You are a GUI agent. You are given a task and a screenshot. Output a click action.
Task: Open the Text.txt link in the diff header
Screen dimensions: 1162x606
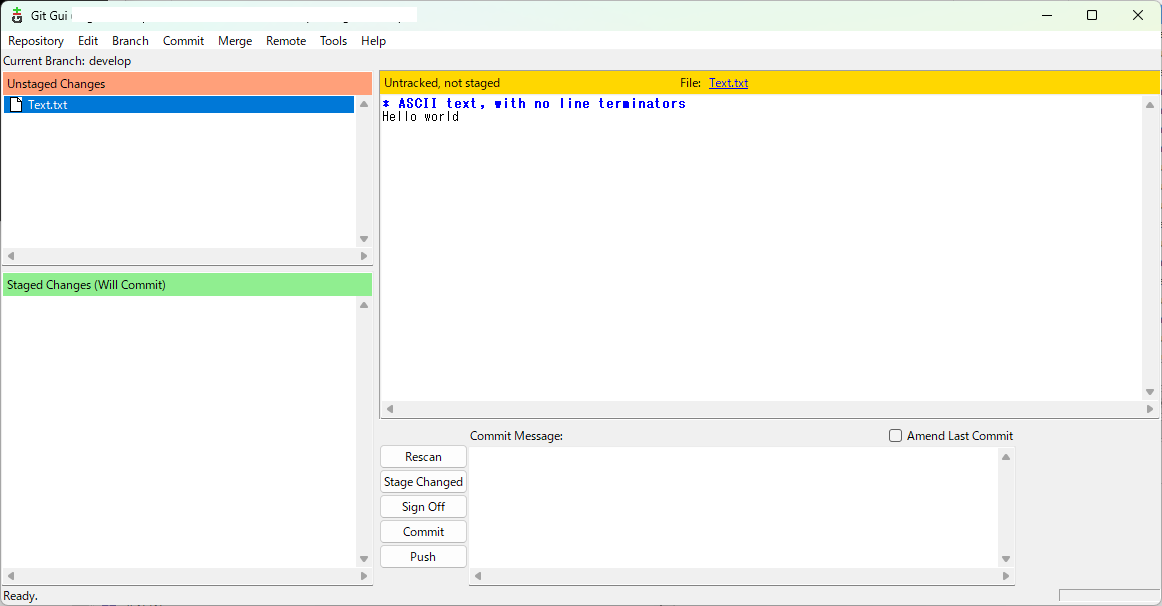coord(728,83)
